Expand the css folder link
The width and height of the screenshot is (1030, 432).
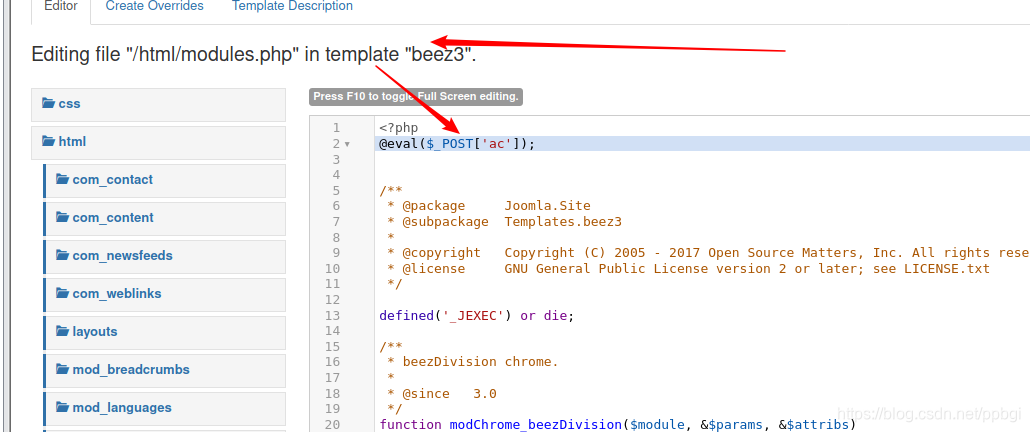tap(158, 105)
